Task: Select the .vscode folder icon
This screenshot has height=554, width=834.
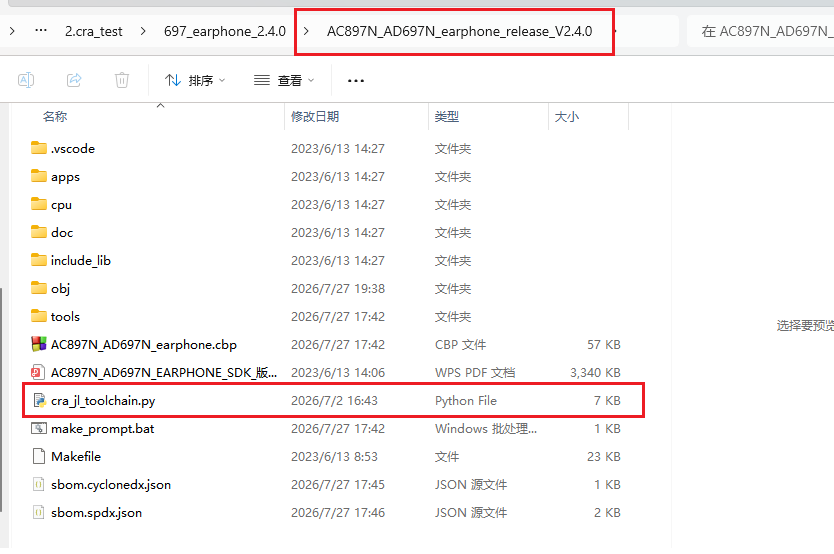Action: pyautogui.click(x=39, y=148)
